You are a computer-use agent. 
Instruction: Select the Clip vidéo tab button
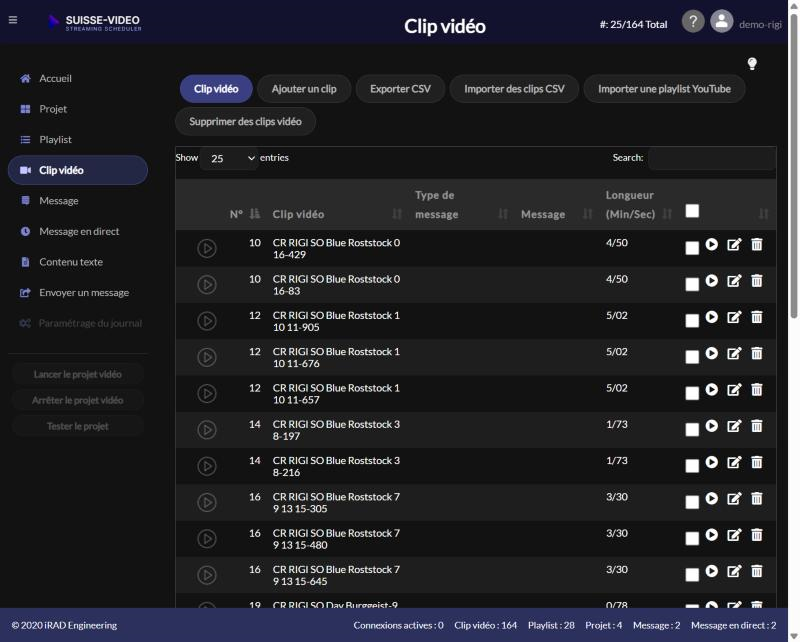(216, 89)
